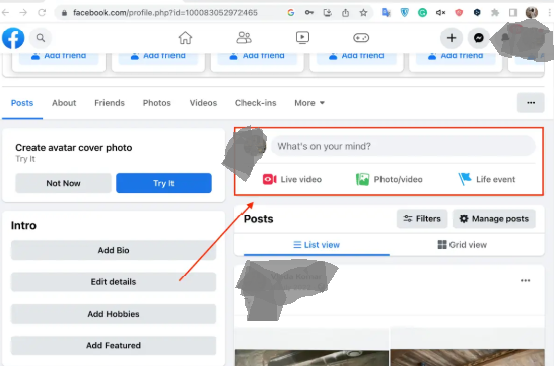The height and width of the screenshot is (366, 554).
Task: Reload the page
Action: [x=42, y=13]
